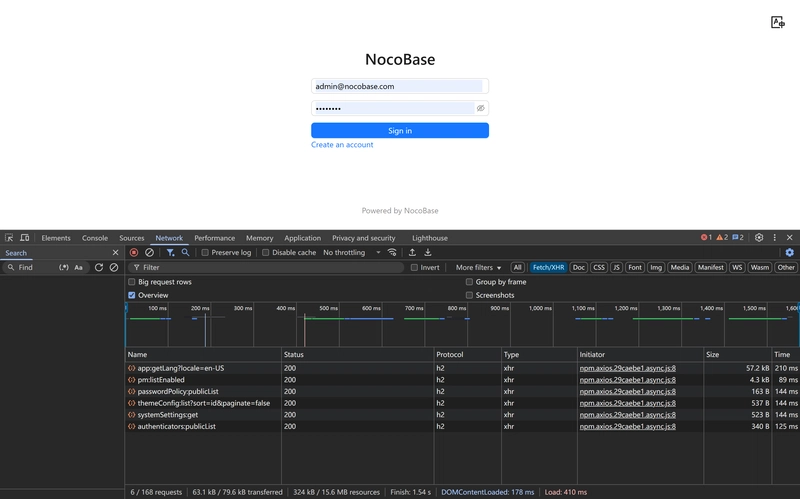Click the red record network log button

(134, 253)
